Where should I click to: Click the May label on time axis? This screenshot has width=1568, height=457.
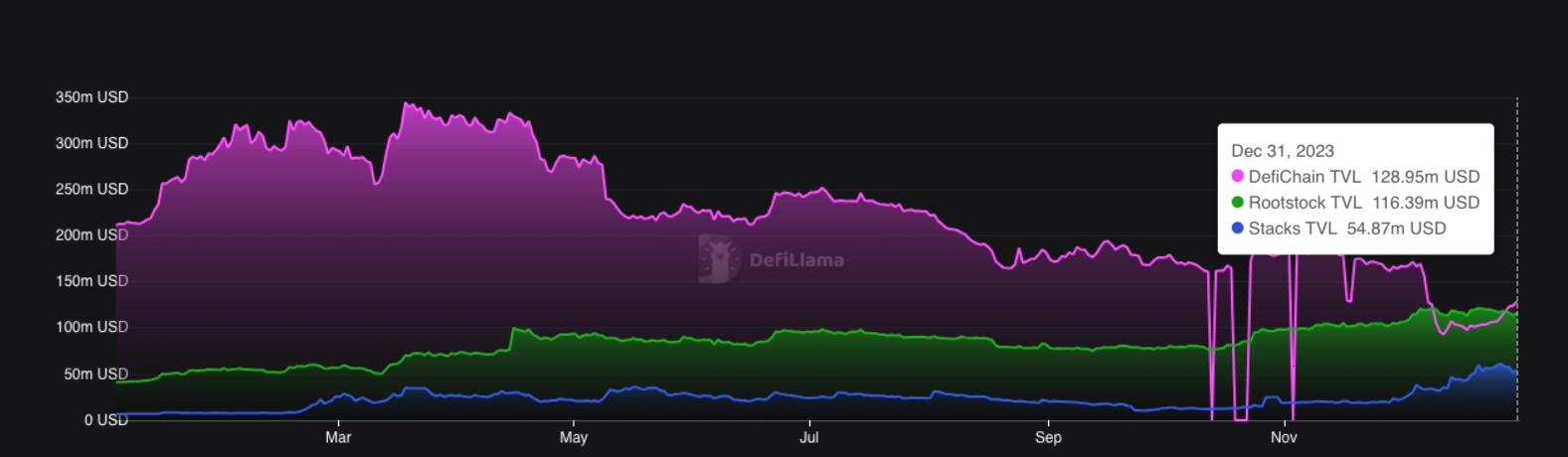click(574, 437)
